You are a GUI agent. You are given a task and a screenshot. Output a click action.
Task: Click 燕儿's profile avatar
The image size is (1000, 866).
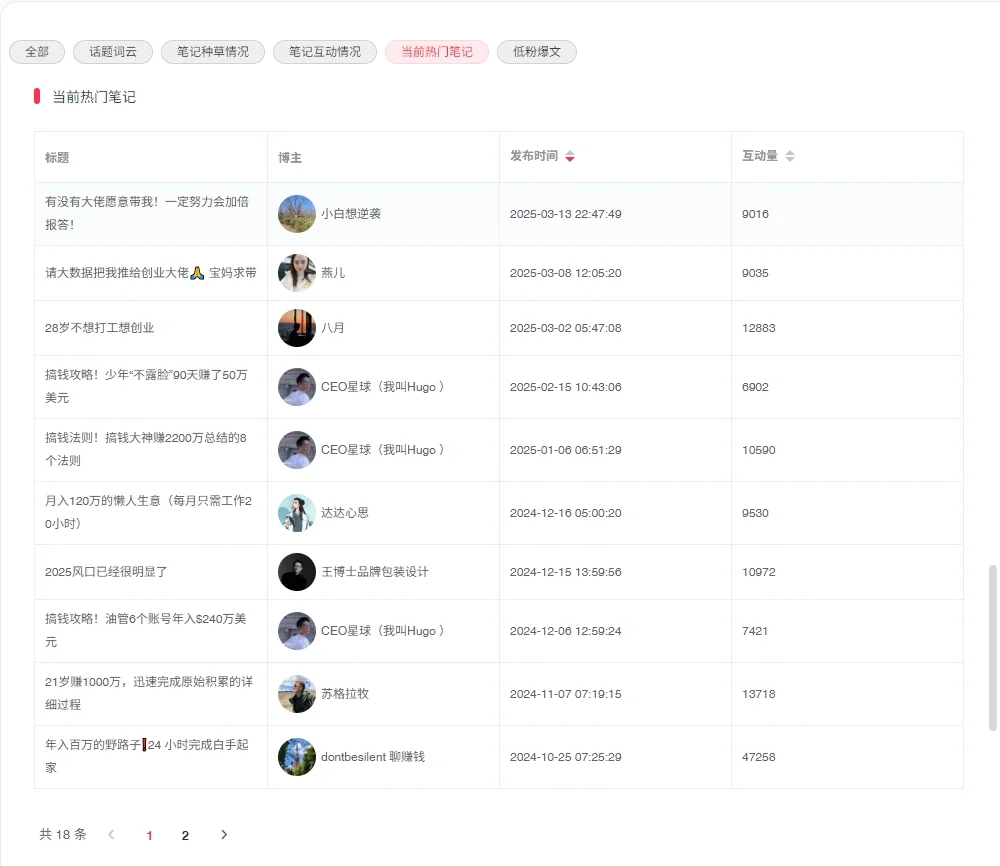click(x=296, y=272)
